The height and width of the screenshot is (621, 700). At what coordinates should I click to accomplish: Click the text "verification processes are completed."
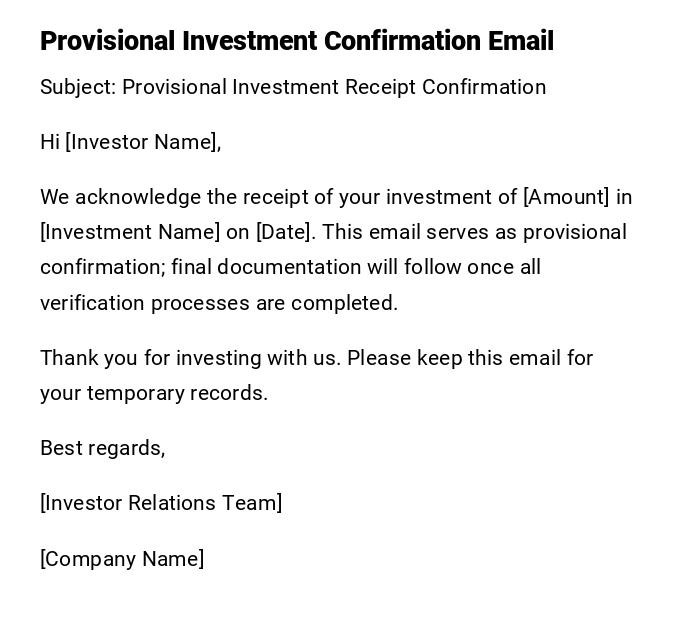[219, 303]
